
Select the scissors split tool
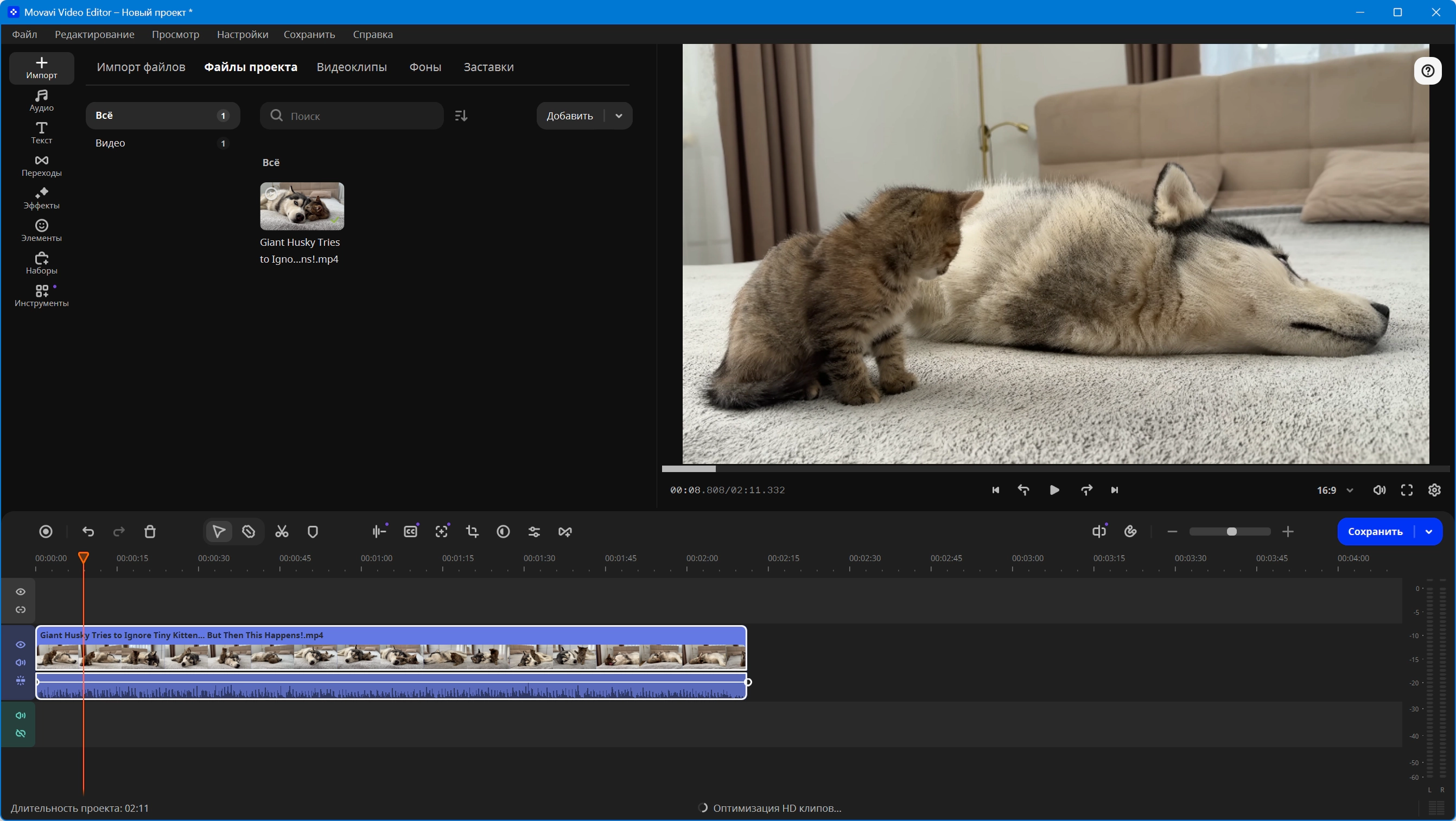(282, 531)
